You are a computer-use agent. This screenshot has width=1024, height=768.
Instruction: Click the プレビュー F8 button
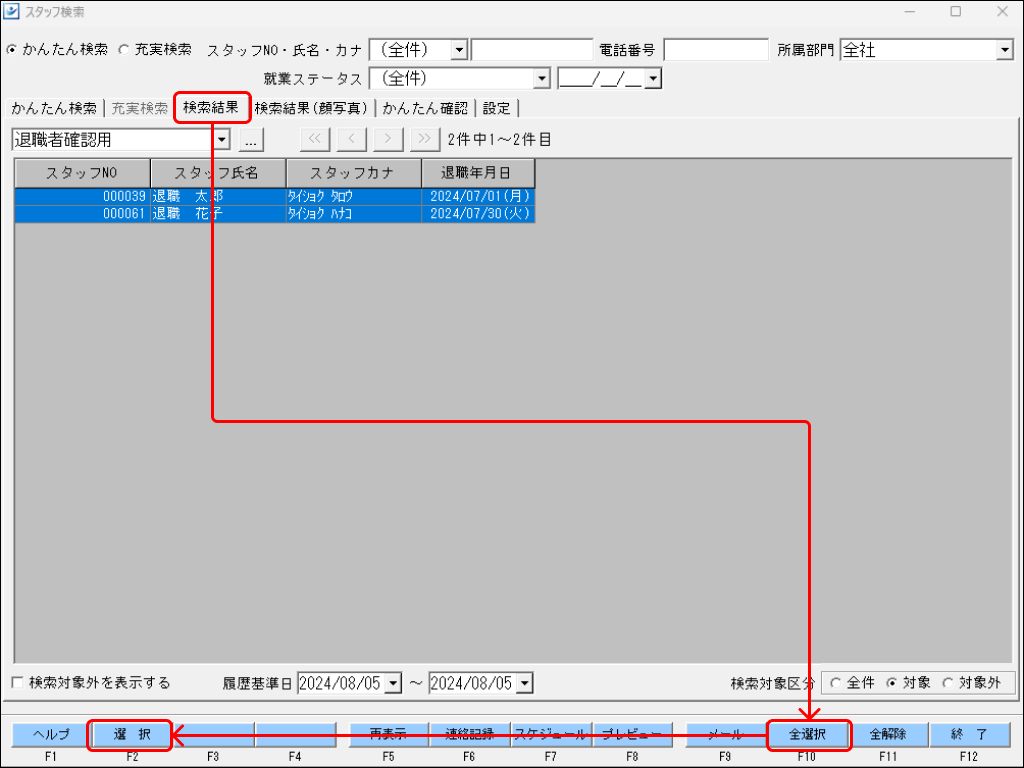tap(632, 735)
